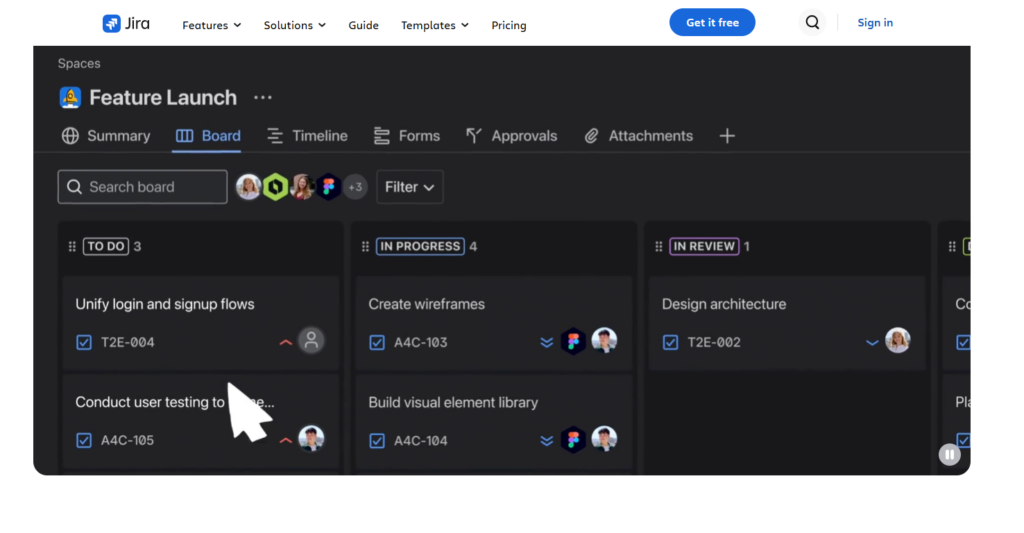
Task: Toggle the task checkbox on T2E-002
Action: (x=670, y=342)
